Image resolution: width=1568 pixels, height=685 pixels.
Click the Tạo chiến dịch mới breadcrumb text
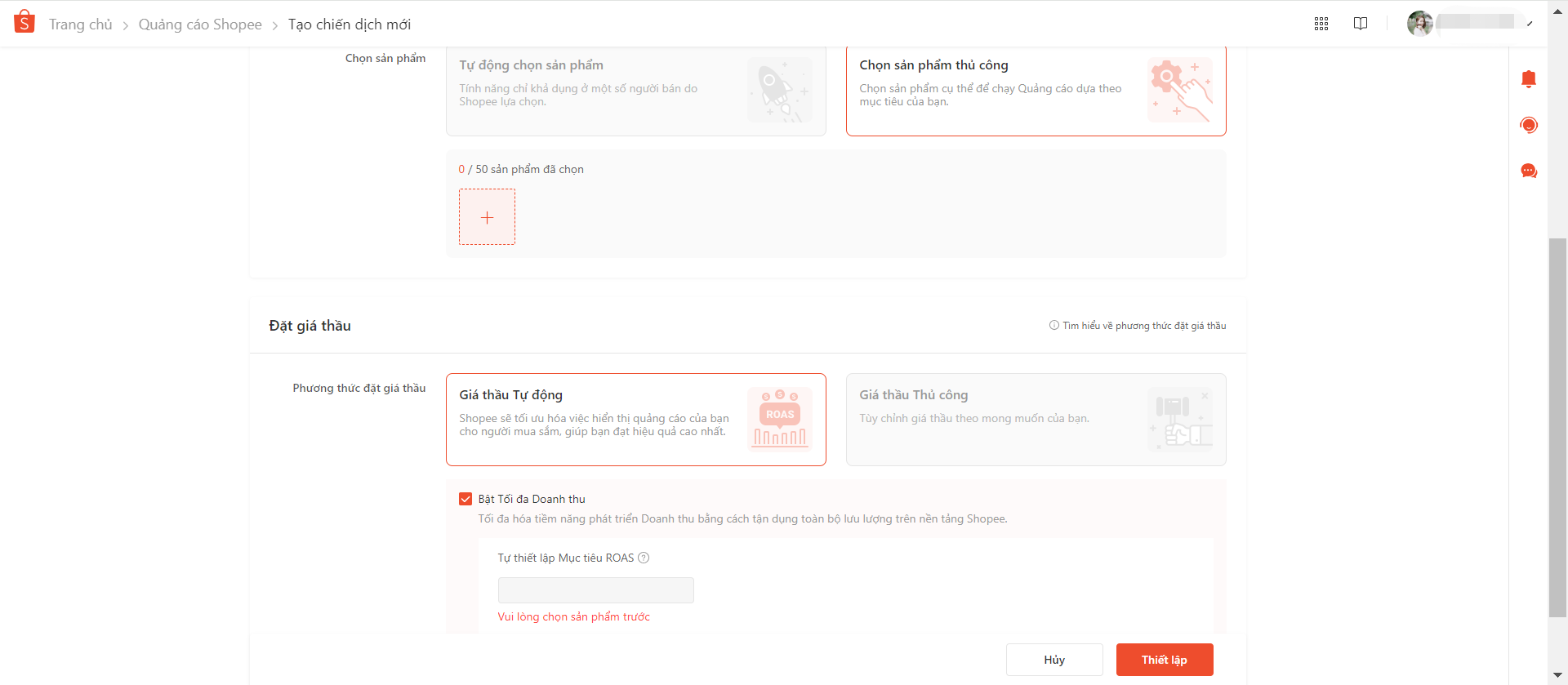click(350, 24)
